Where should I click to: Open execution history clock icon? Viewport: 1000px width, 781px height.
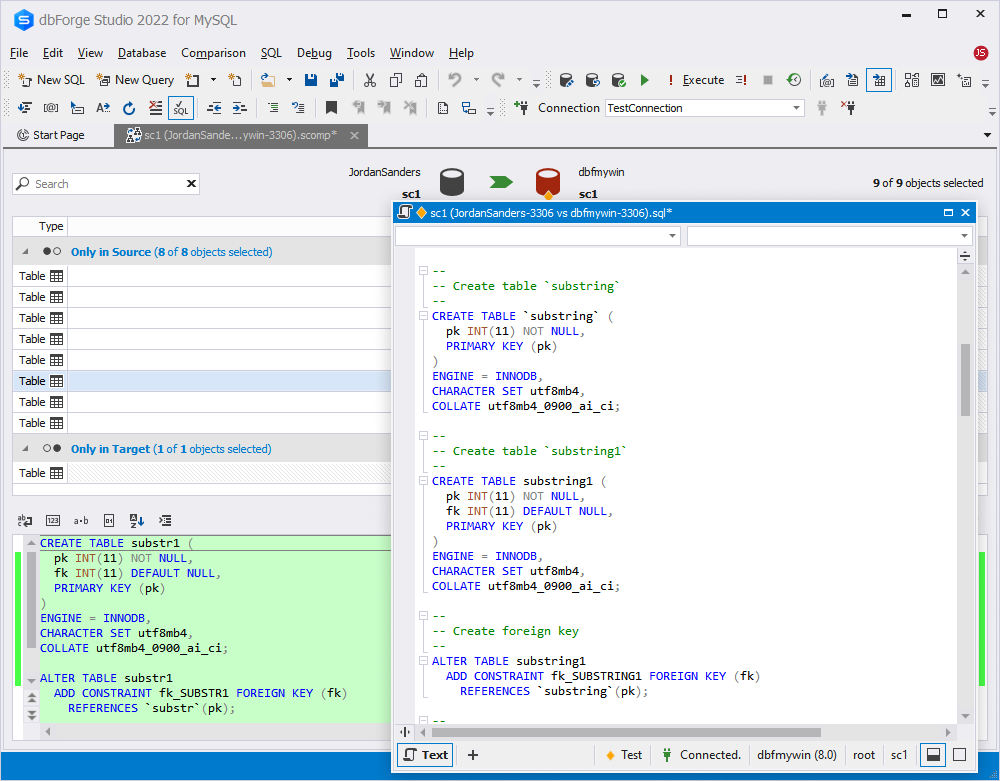pyautogui.click(x=793, y=80)
